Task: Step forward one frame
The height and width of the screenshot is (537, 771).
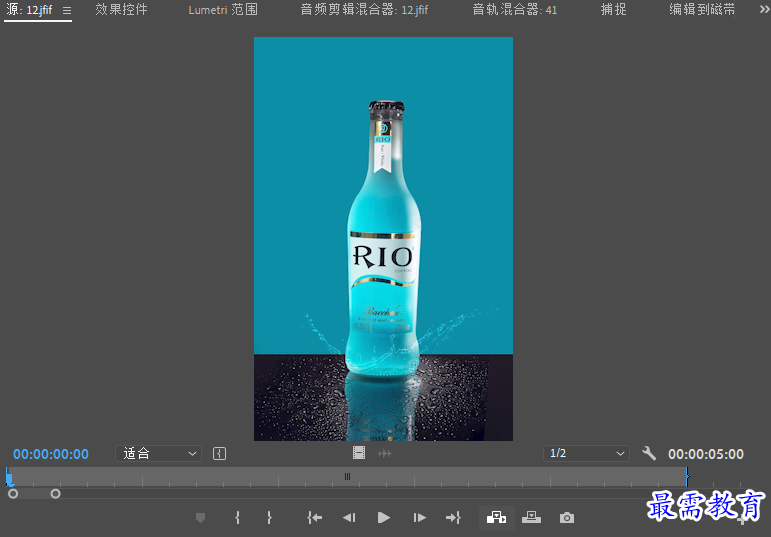Action: pos(419,517)
